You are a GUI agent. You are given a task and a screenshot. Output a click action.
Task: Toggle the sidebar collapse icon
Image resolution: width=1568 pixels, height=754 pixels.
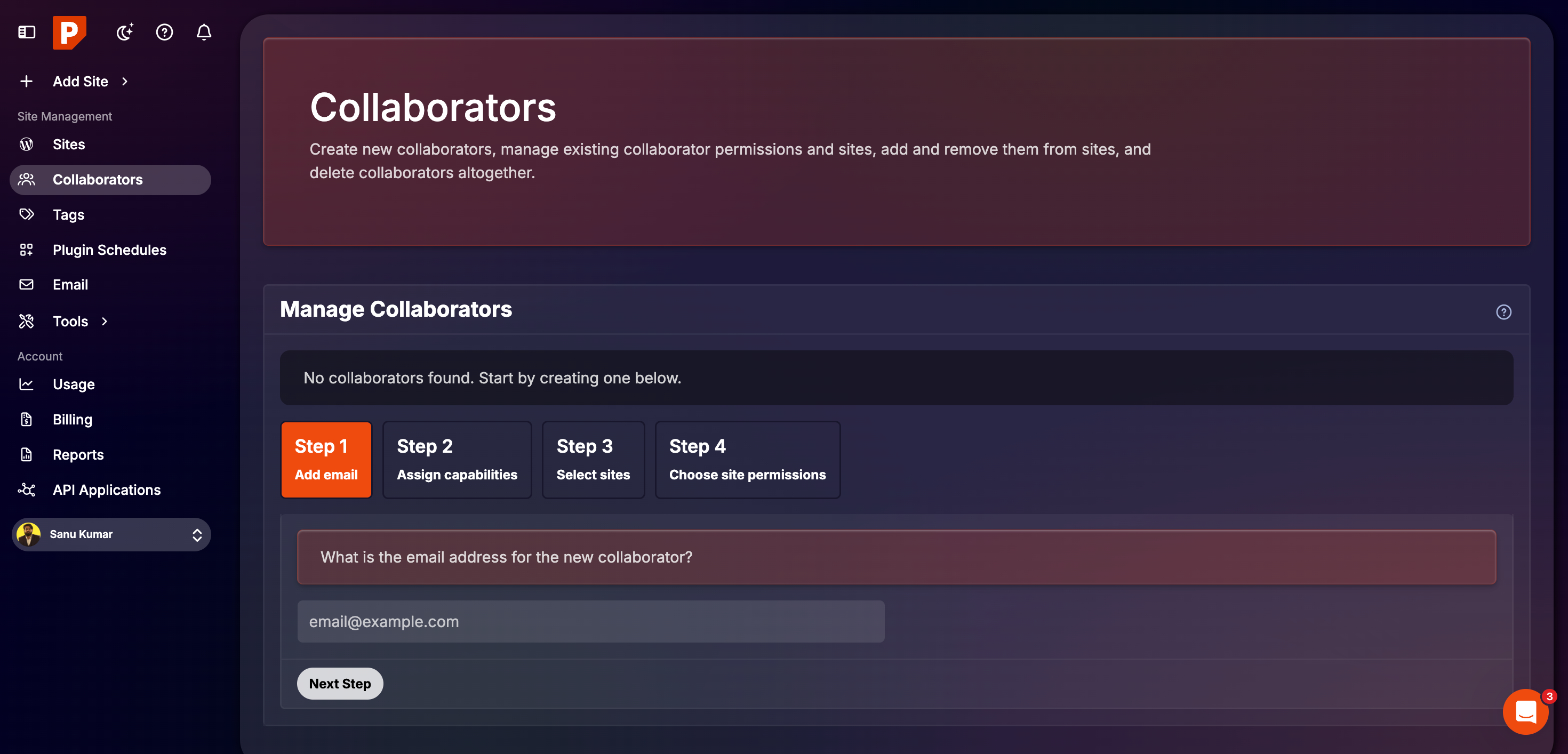26,32
